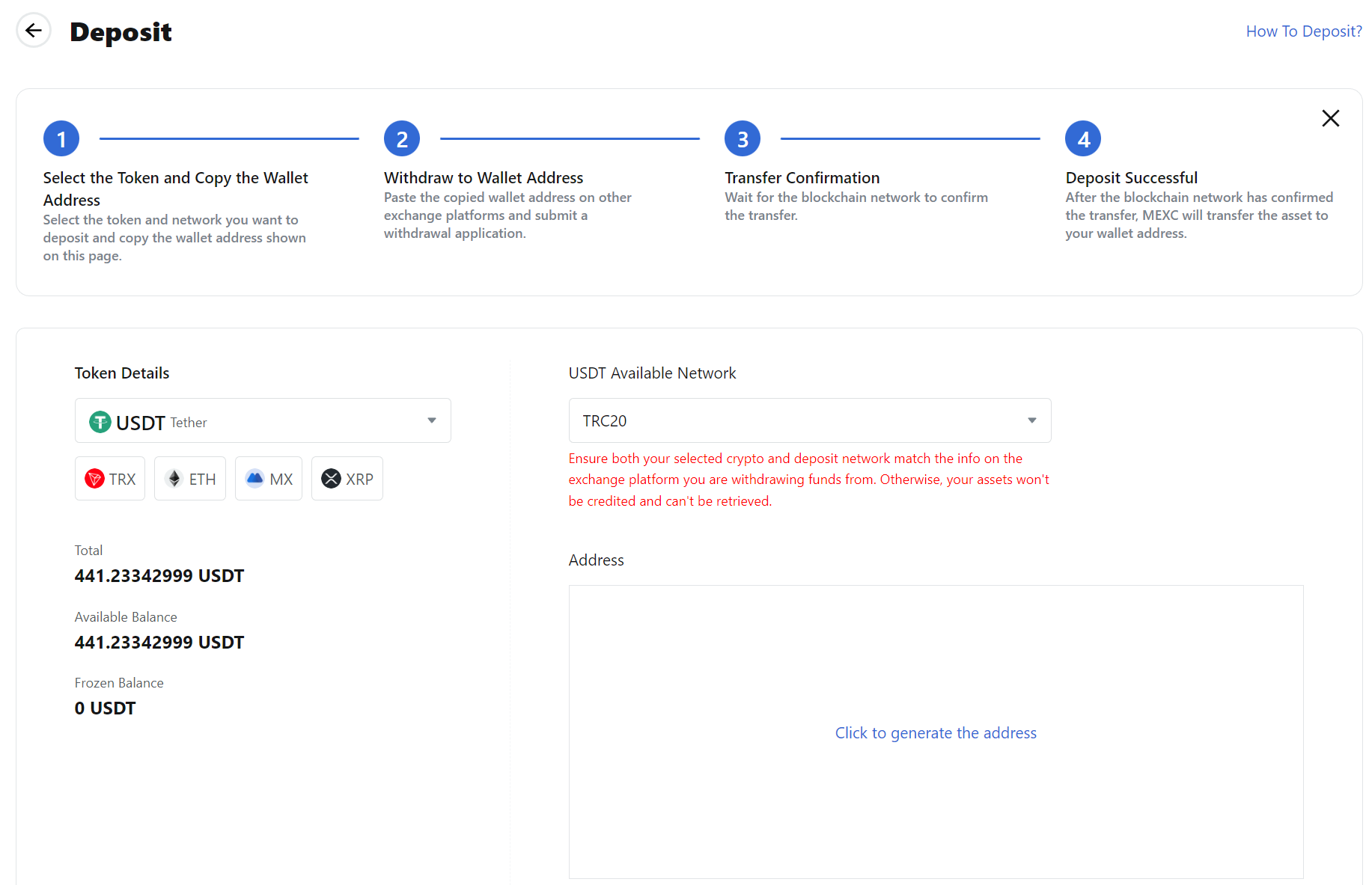Click the Deposit page title

[x=121, y=32]
